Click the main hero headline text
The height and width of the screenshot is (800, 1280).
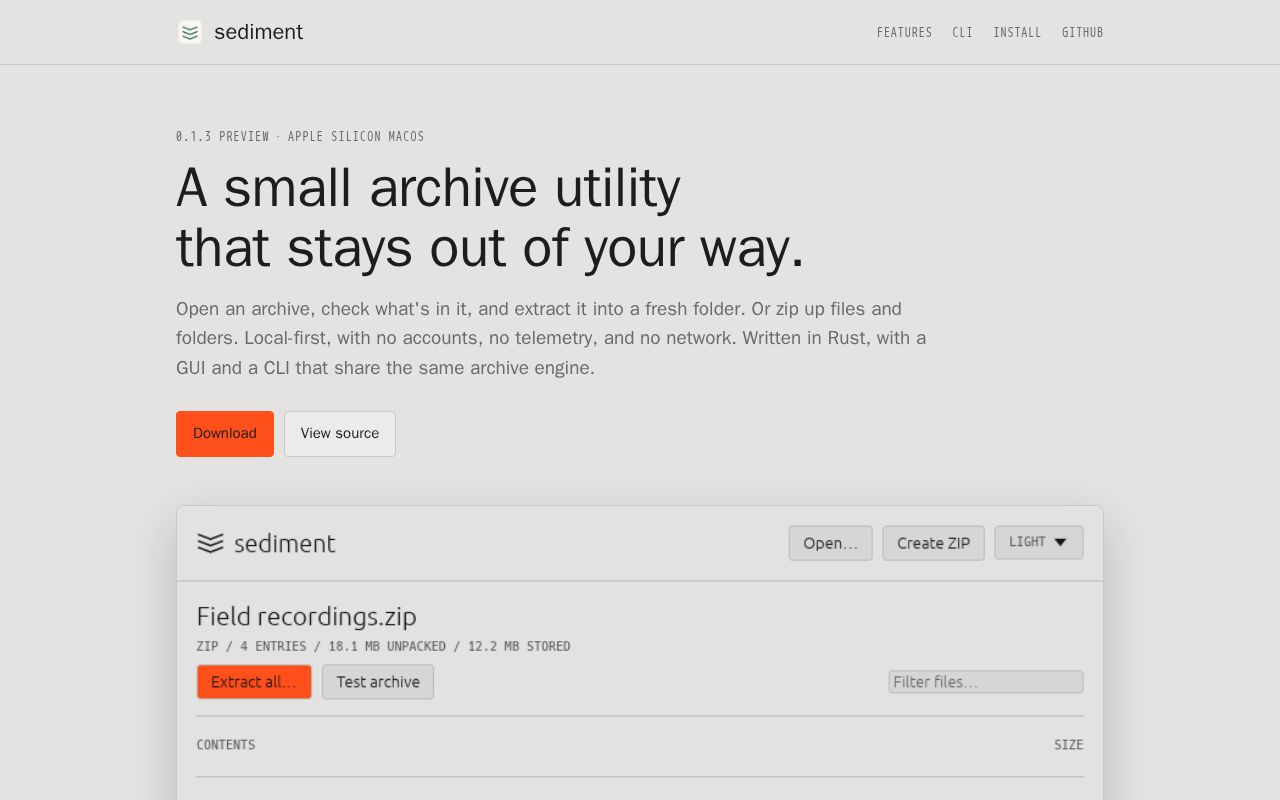click(490, 217)
